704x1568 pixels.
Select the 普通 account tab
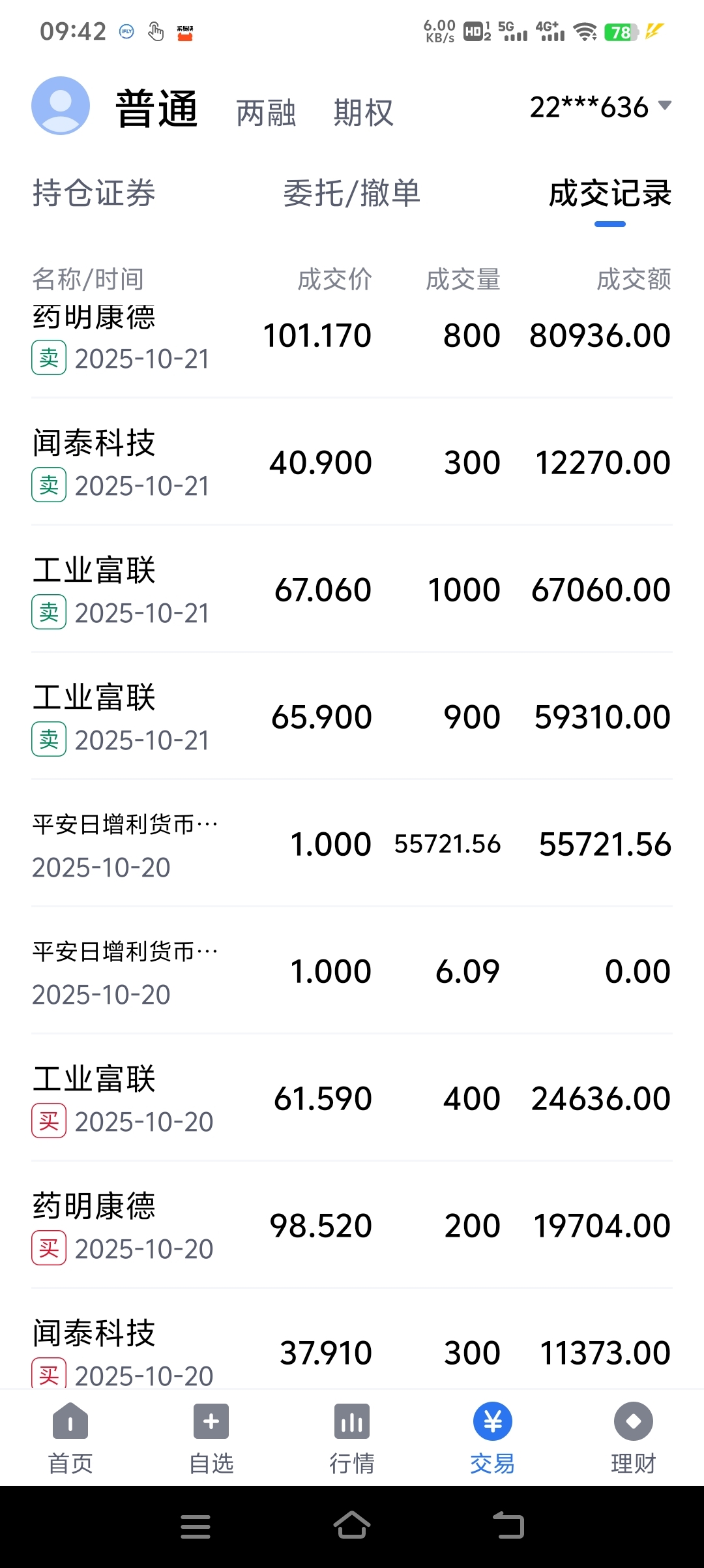click(x=157, y=108)
